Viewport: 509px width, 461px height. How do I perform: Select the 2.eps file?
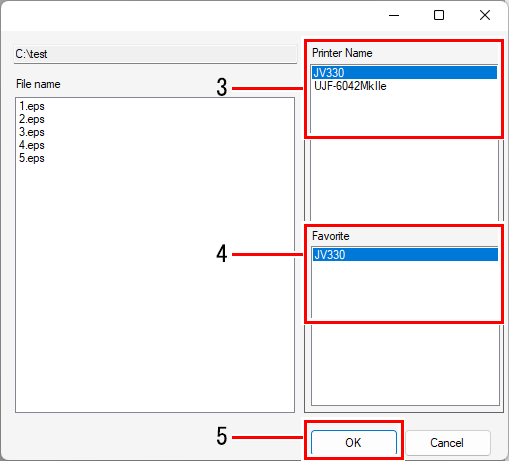32,119
